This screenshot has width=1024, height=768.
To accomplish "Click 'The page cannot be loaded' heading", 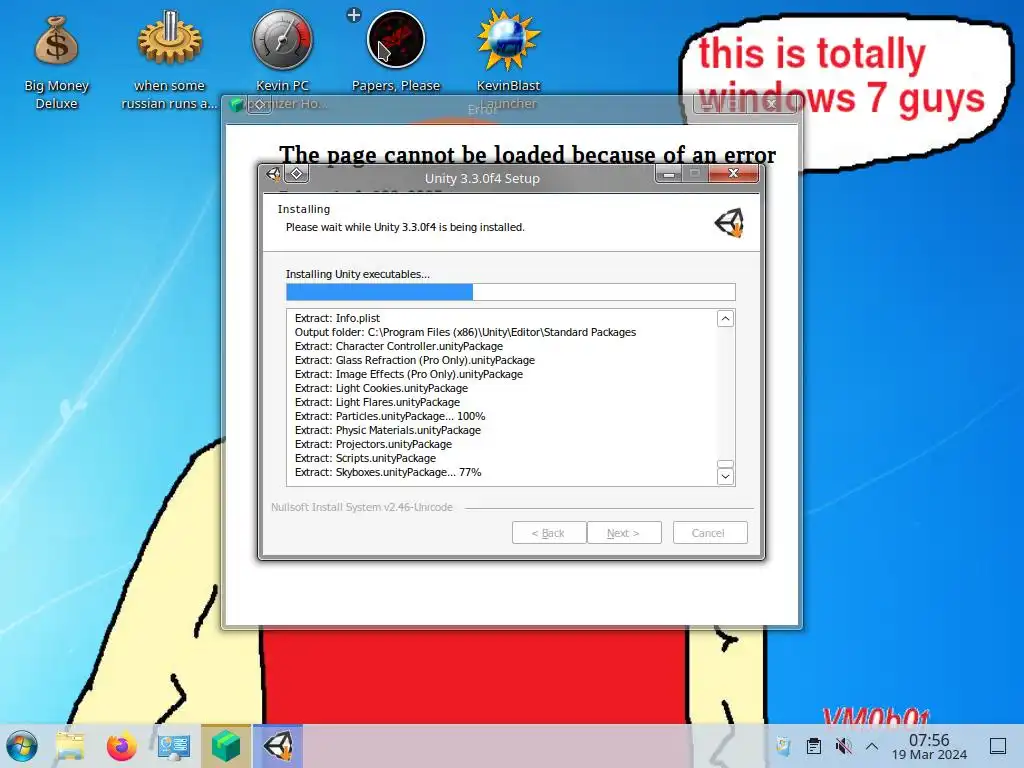I will tap(527, 155).
